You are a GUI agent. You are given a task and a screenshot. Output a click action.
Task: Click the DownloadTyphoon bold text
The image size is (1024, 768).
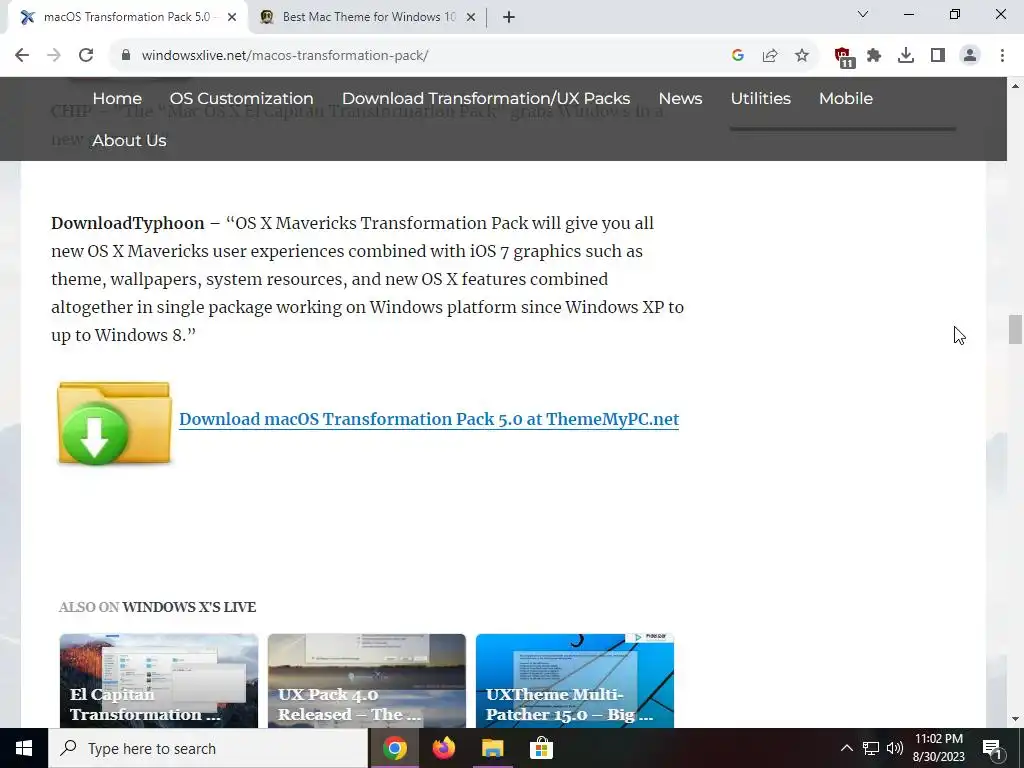pos(128,223)
